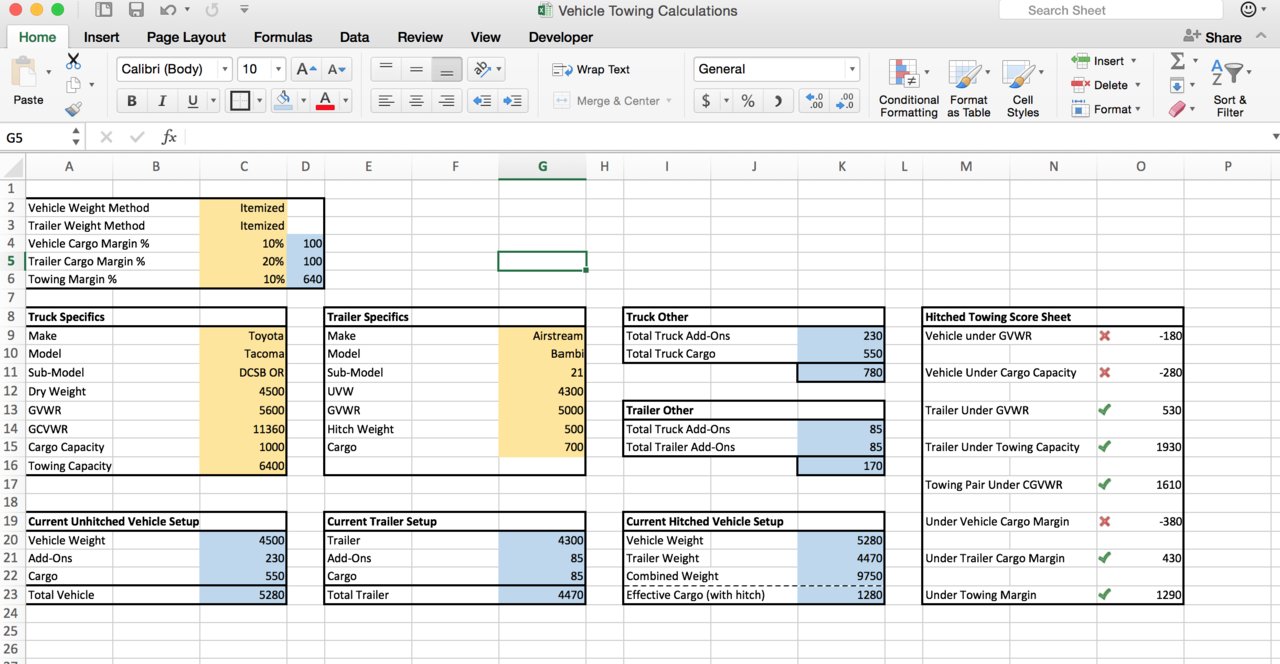Switch to the Formulas tab
Image resolution: width=1280 pixels, height=664 pixels.
click(283, 37)
